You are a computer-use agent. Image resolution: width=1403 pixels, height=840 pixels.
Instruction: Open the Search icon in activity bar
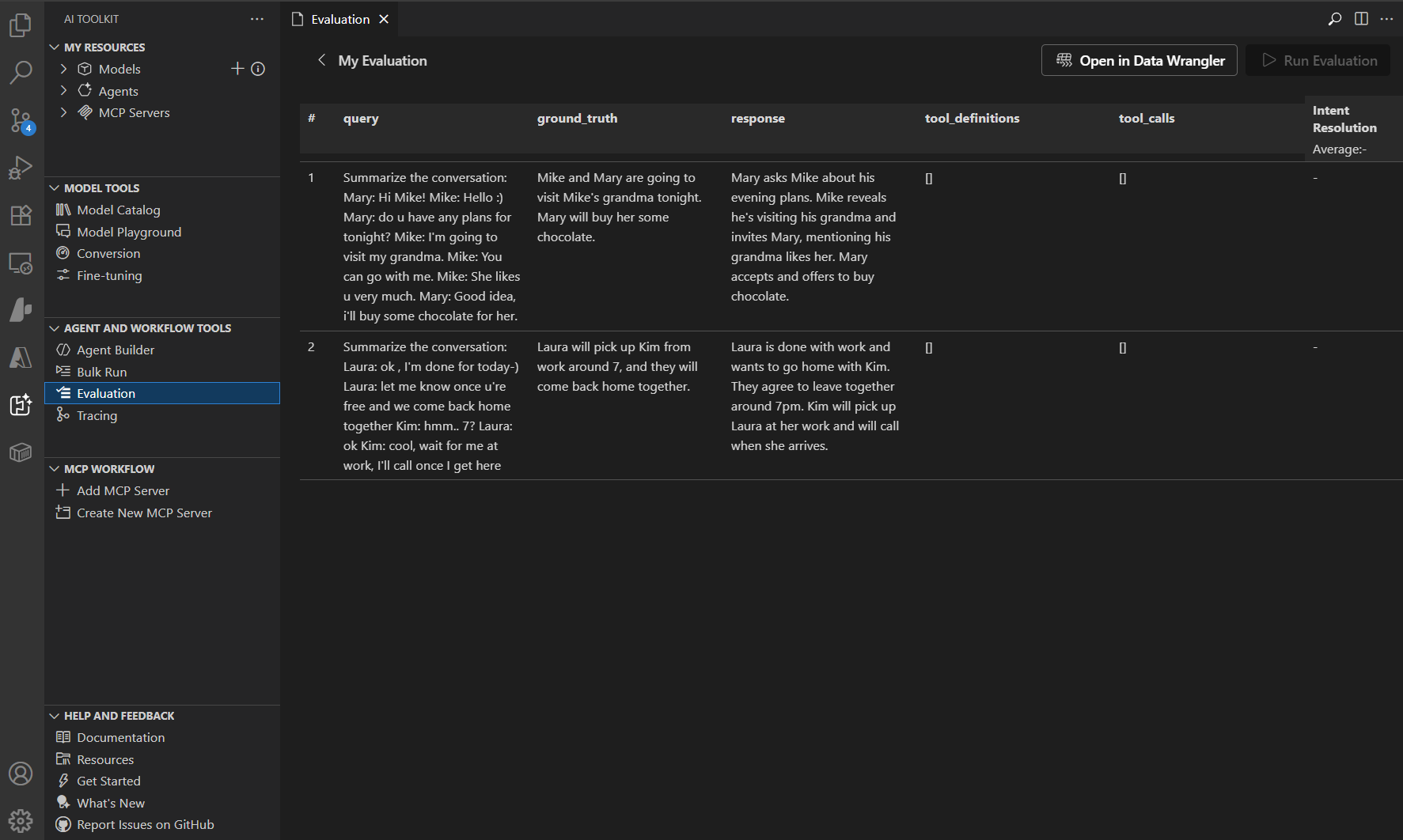coord(20,71)
